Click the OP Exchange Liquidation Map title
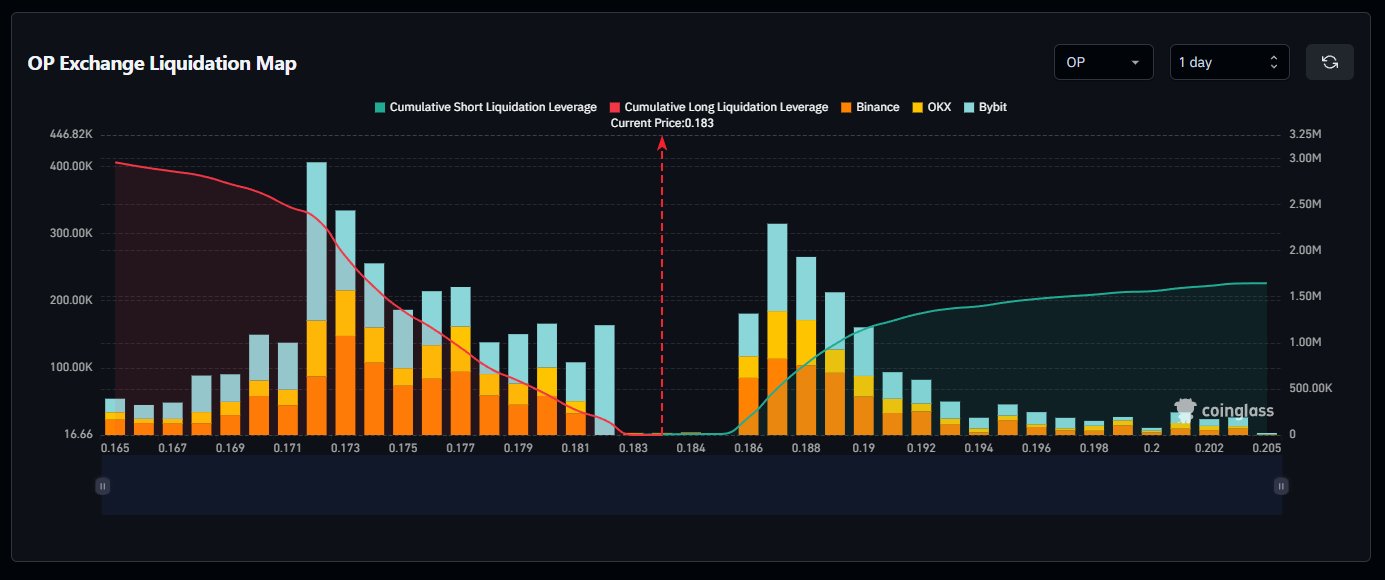Viewport: 1385px width, 580px height. (x=162, y=63)
